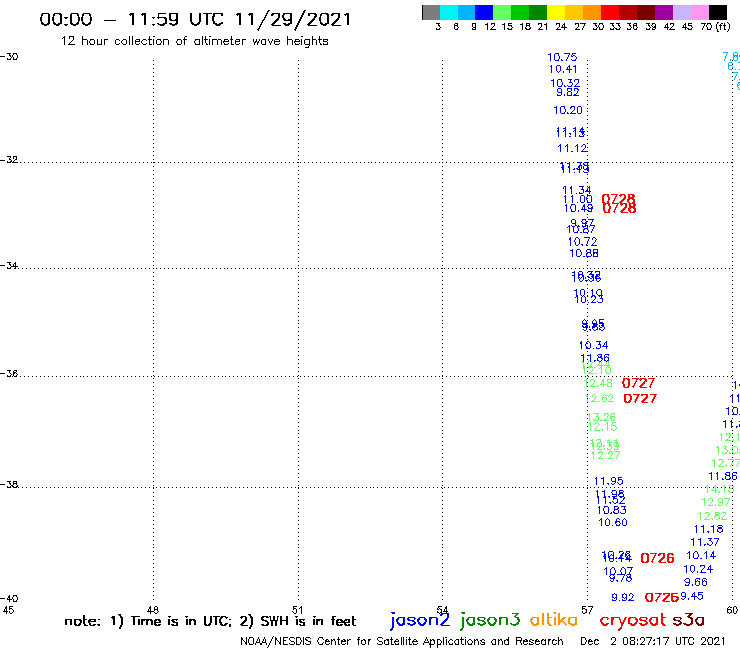The height and width of the screenshot is (650, 740).
Task: Click the yellow legend swatch for 21-24 ft
Action: (556, 12)
